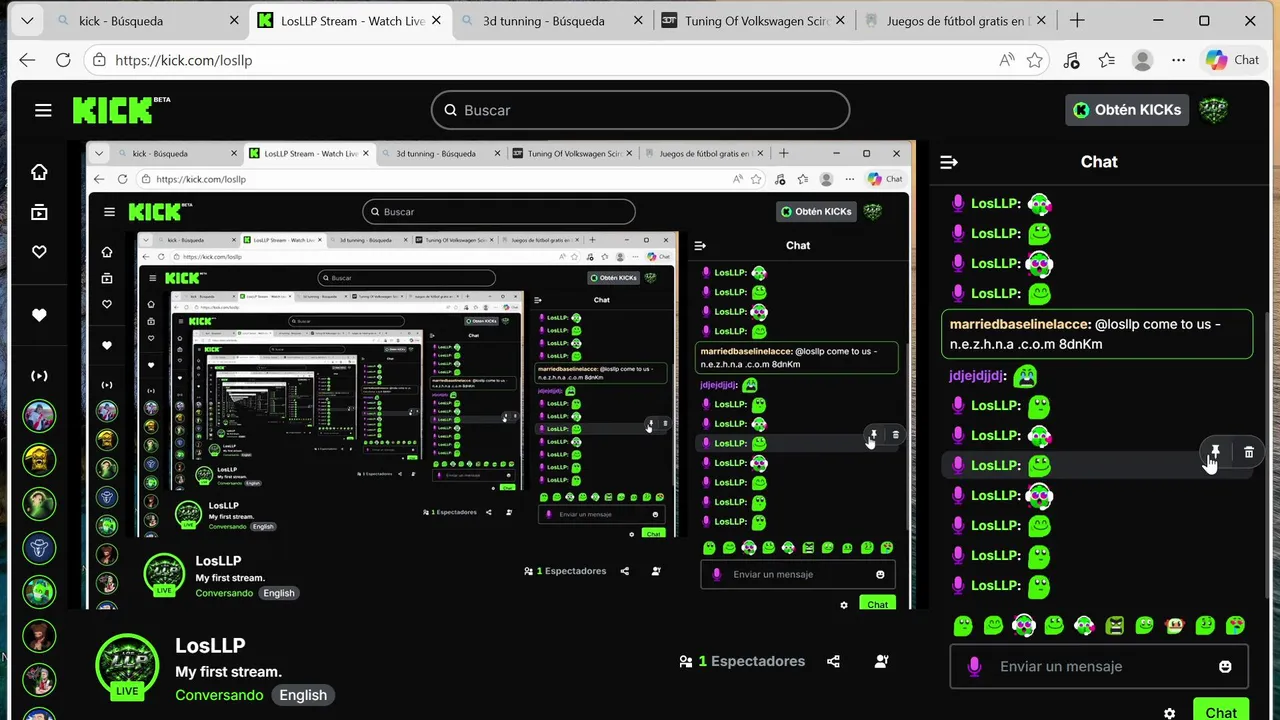Click jdjejdjjdj username in chat
This screenshot has width=1280, height=720.
tap(976, 376)
